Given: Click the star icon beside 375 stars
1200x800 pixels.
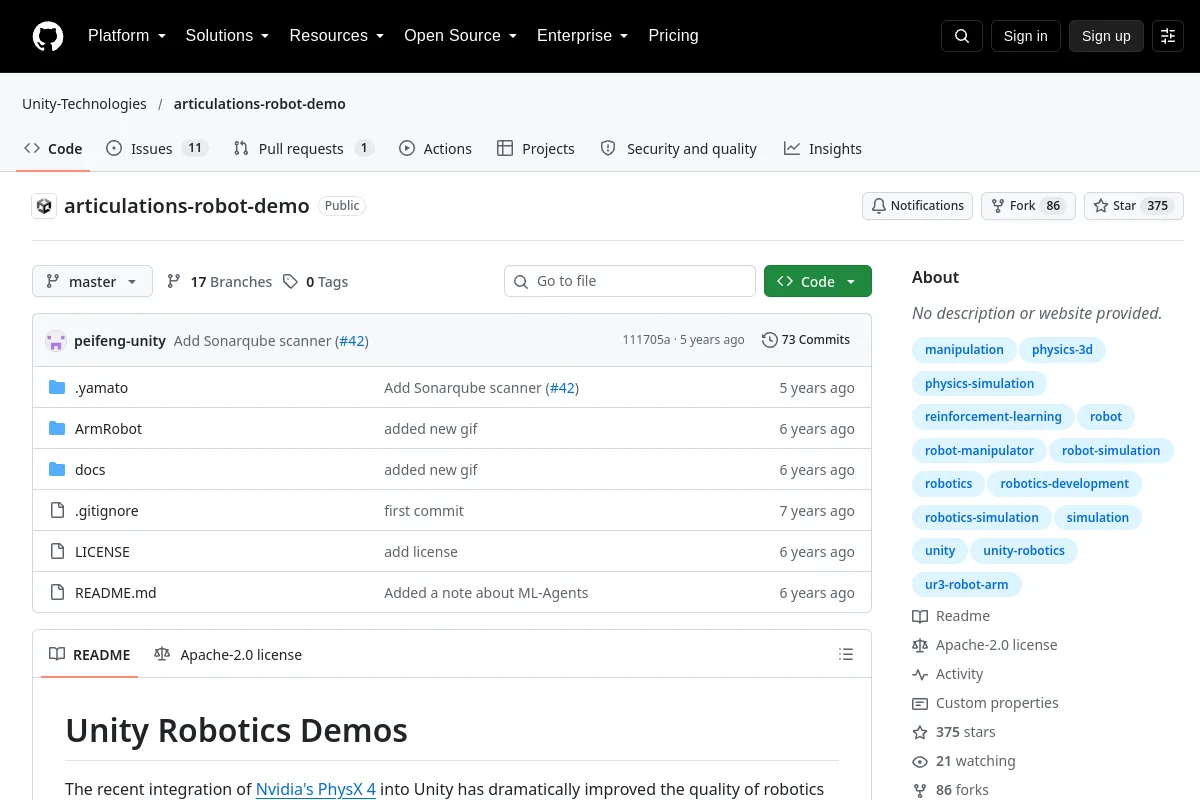Looking at the screenshot, I should (x=920, y=732).
